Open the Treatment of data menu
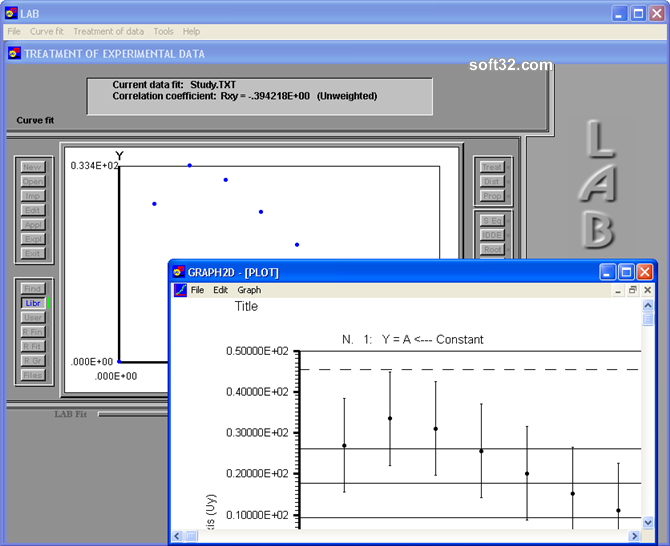670x546 pixels. [109, 32]
